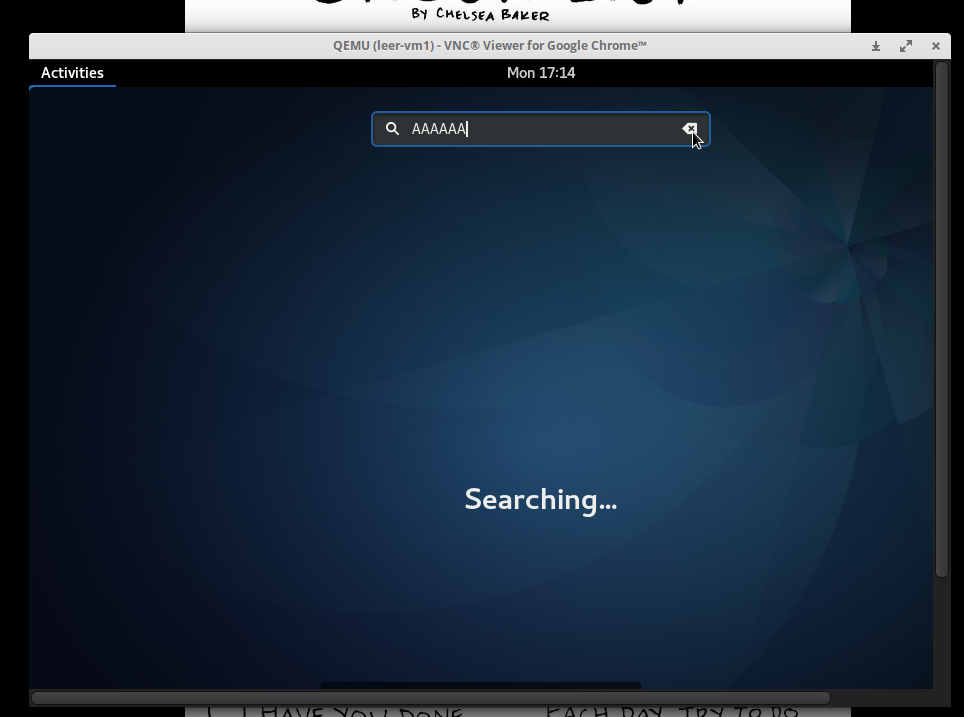Screen dimensions: 964x717
Task: Toggle fullscreen with the VNC expand icon
Action: (906, 46)
